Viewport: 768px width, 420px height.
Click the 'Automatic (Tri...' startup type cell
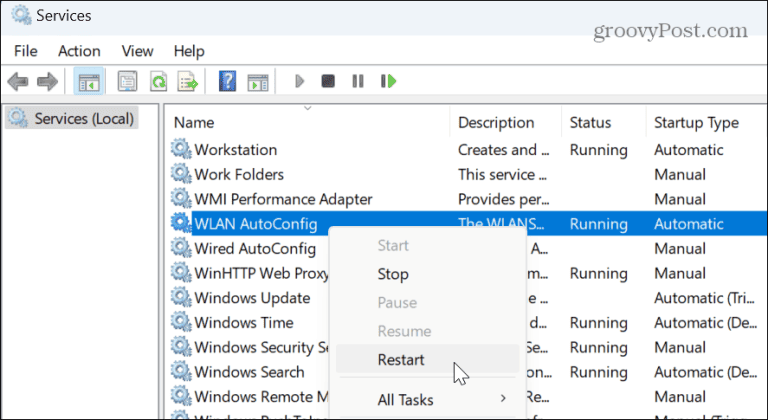tap(704, 298)
